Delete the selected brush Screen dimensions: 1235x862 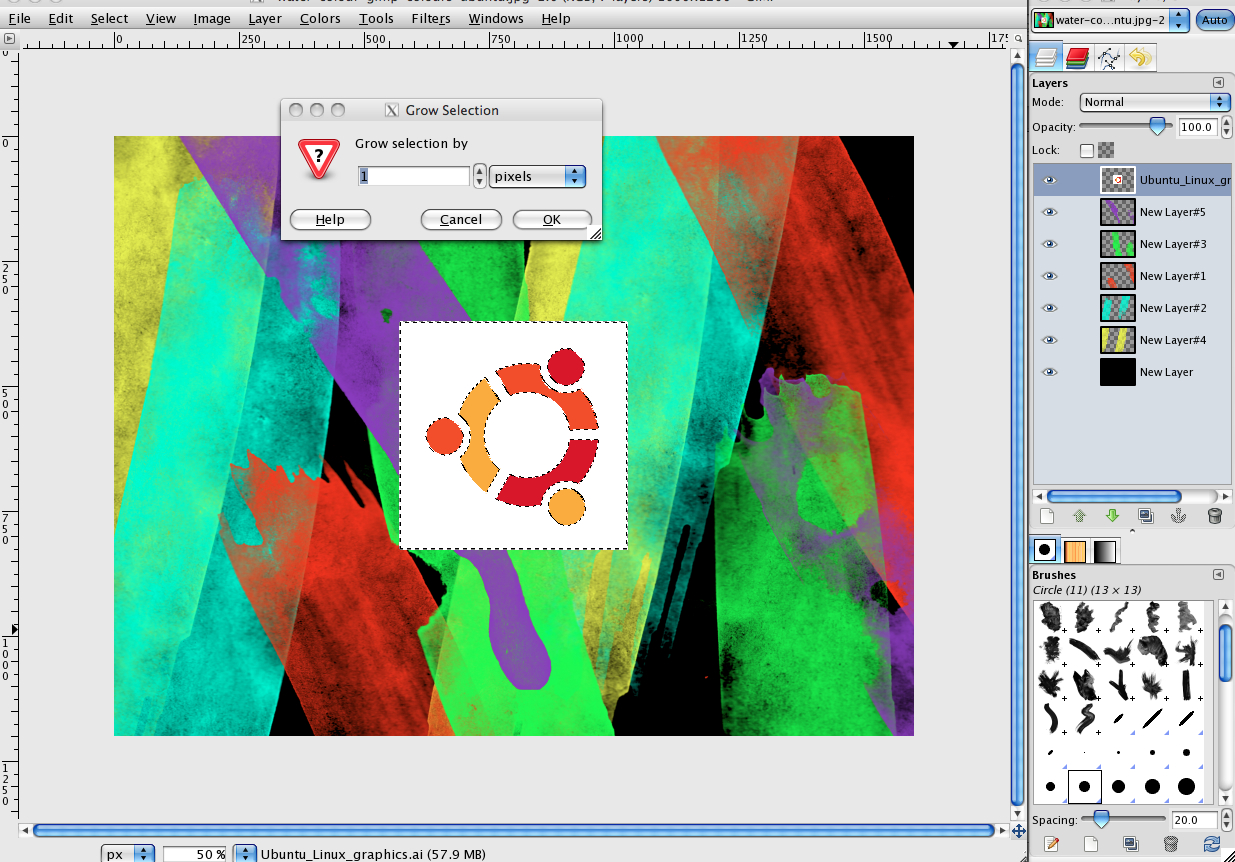[x=1171, y=844]
